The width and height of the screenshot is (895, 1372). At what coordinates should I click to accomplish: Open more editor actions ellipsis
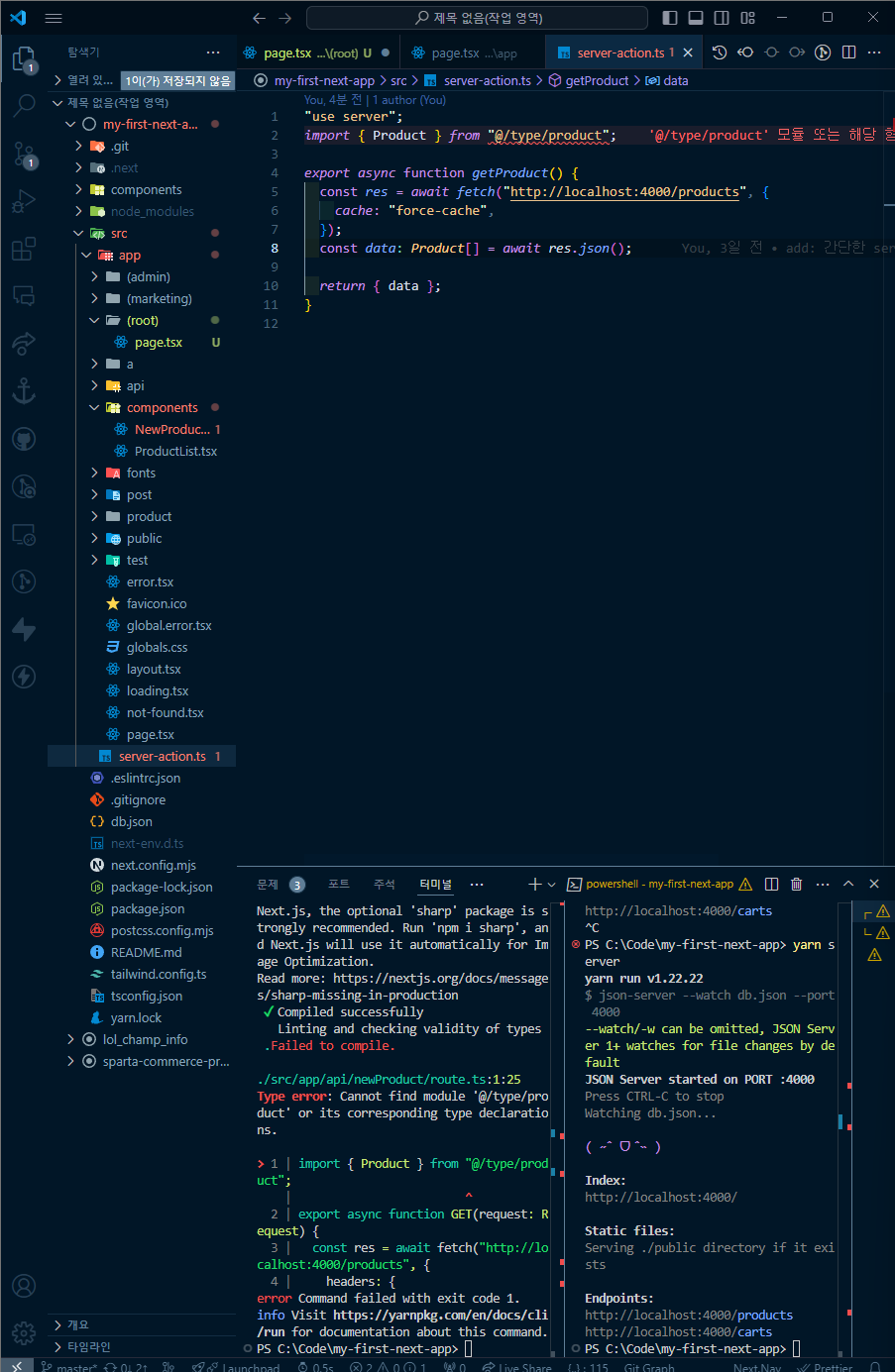tap(874, 53)
